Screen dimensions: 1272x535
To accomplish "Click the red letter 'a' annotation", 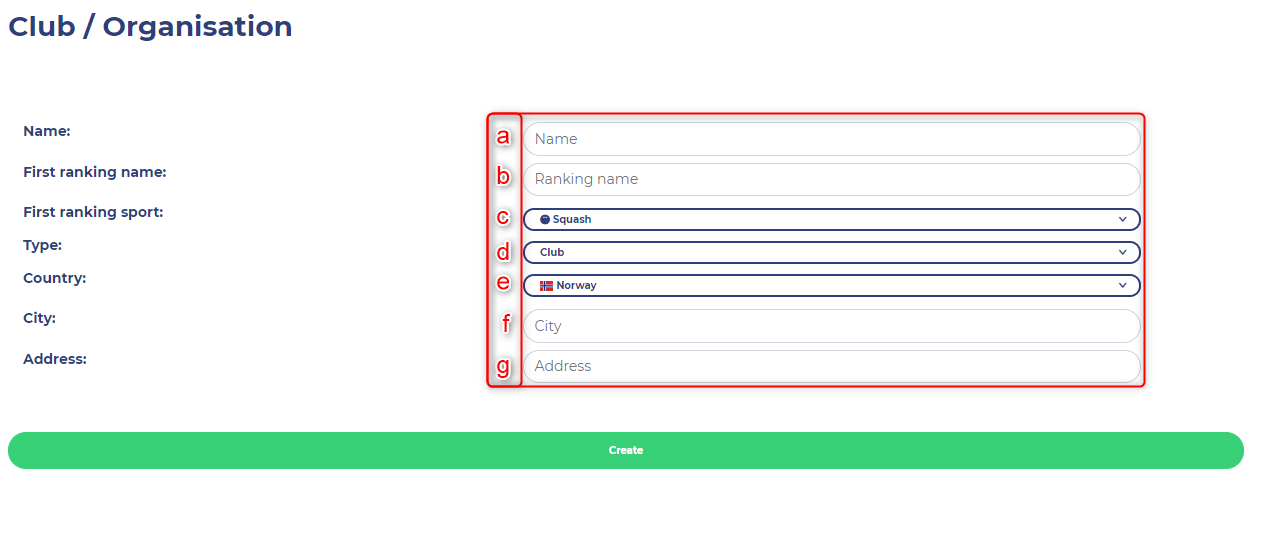I will 504,137.
